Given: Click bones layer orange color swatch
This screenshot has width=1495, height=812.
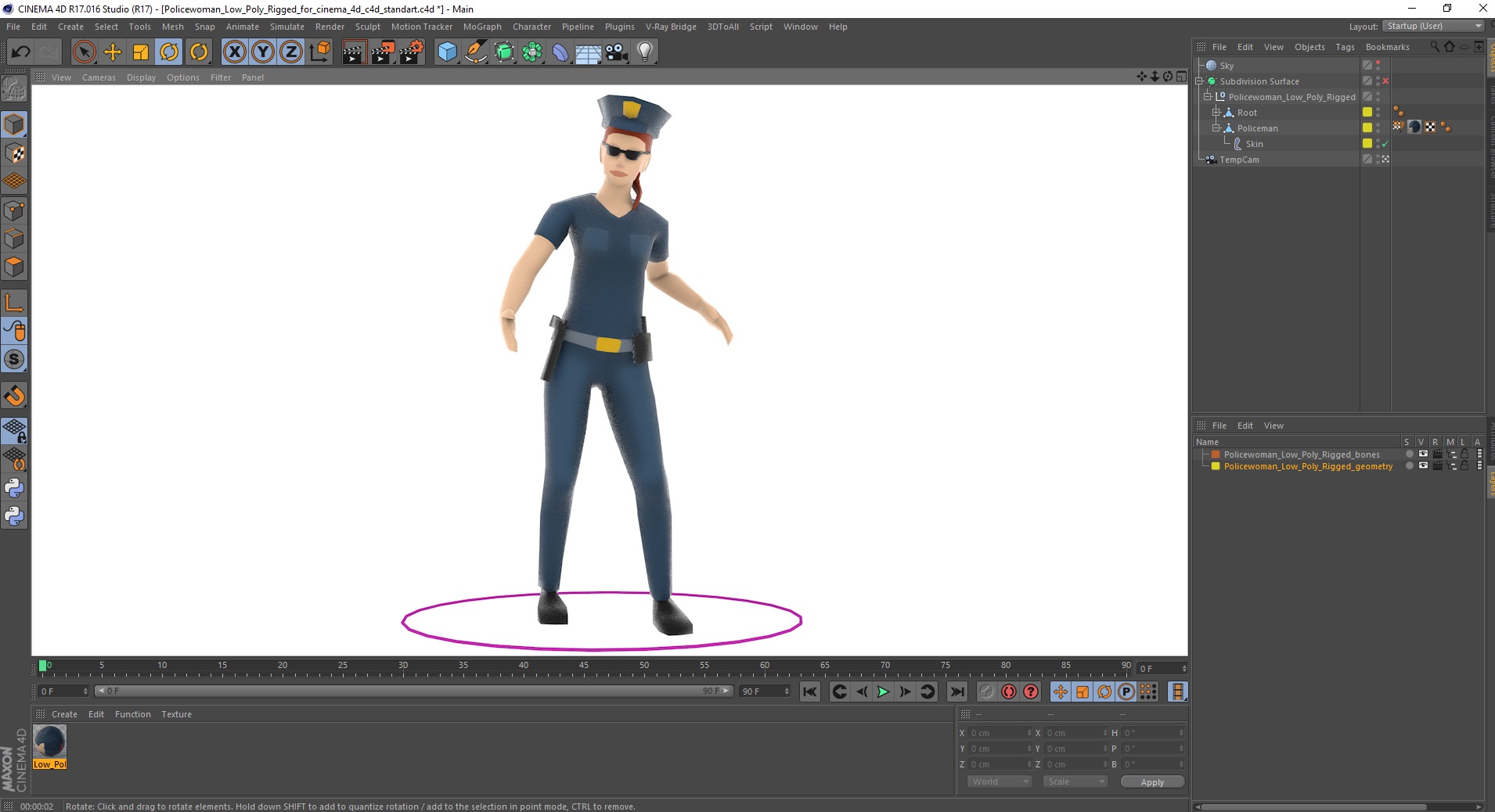Looking at the screenshot, I should 1216,455.
